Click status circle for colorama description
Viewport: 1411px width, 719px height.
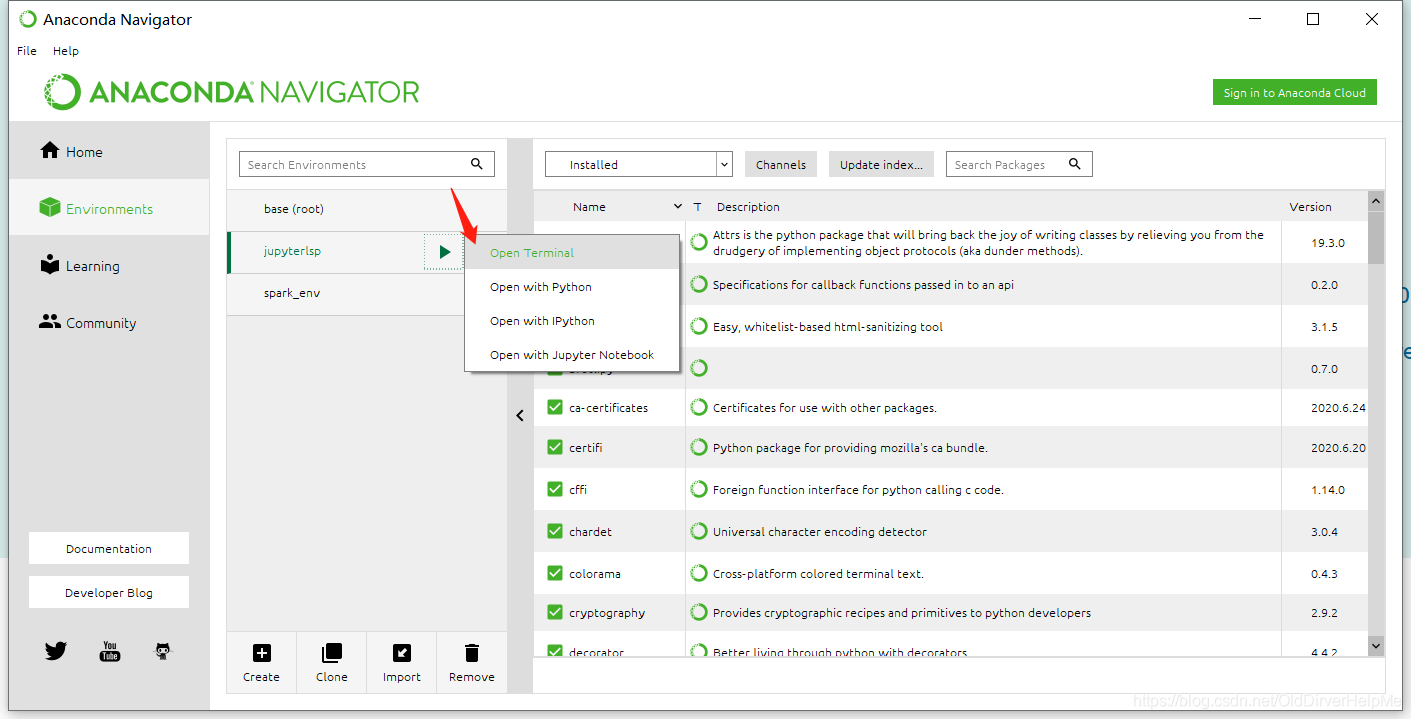click(699, 573)
